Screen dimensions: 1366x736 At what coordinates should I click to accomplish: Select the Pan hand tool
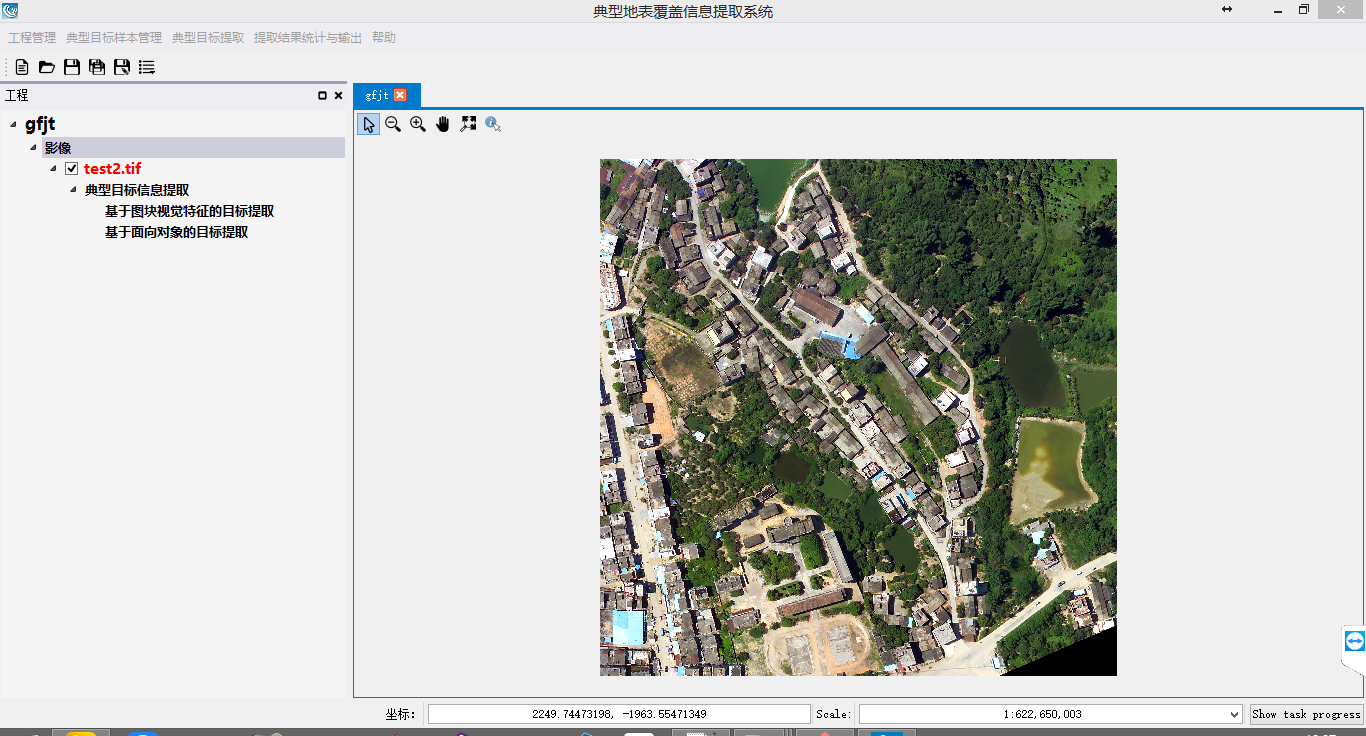click(443, 124)
